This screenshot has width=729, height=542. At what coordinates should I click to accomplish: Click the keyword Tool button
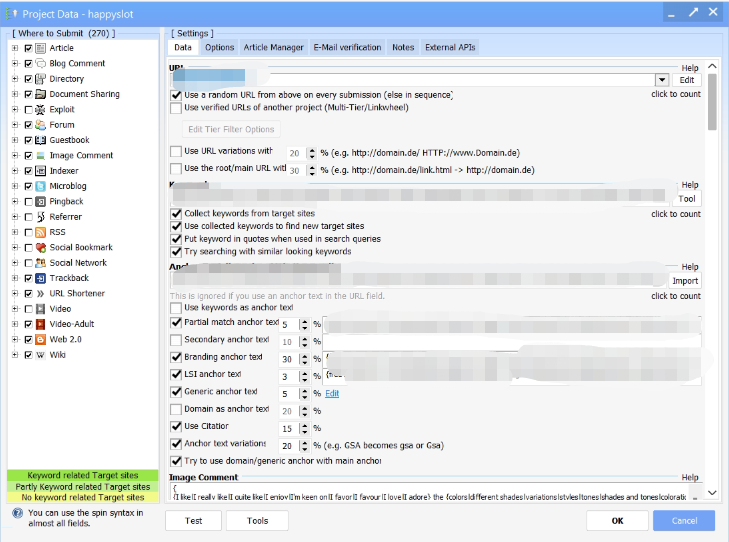coord(687,199)
